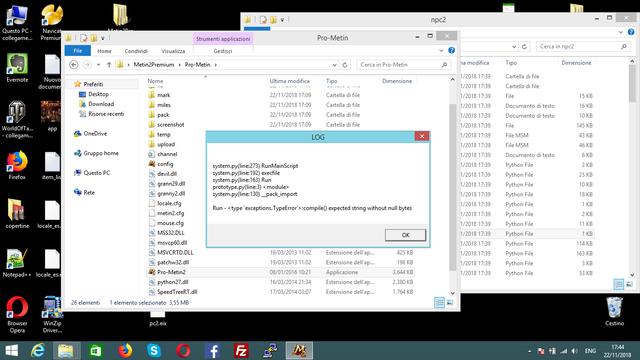This screenshot has width=640, height=360.
Task: Open Evernote desktop shortcut
Action: click(x=17, y=68)
